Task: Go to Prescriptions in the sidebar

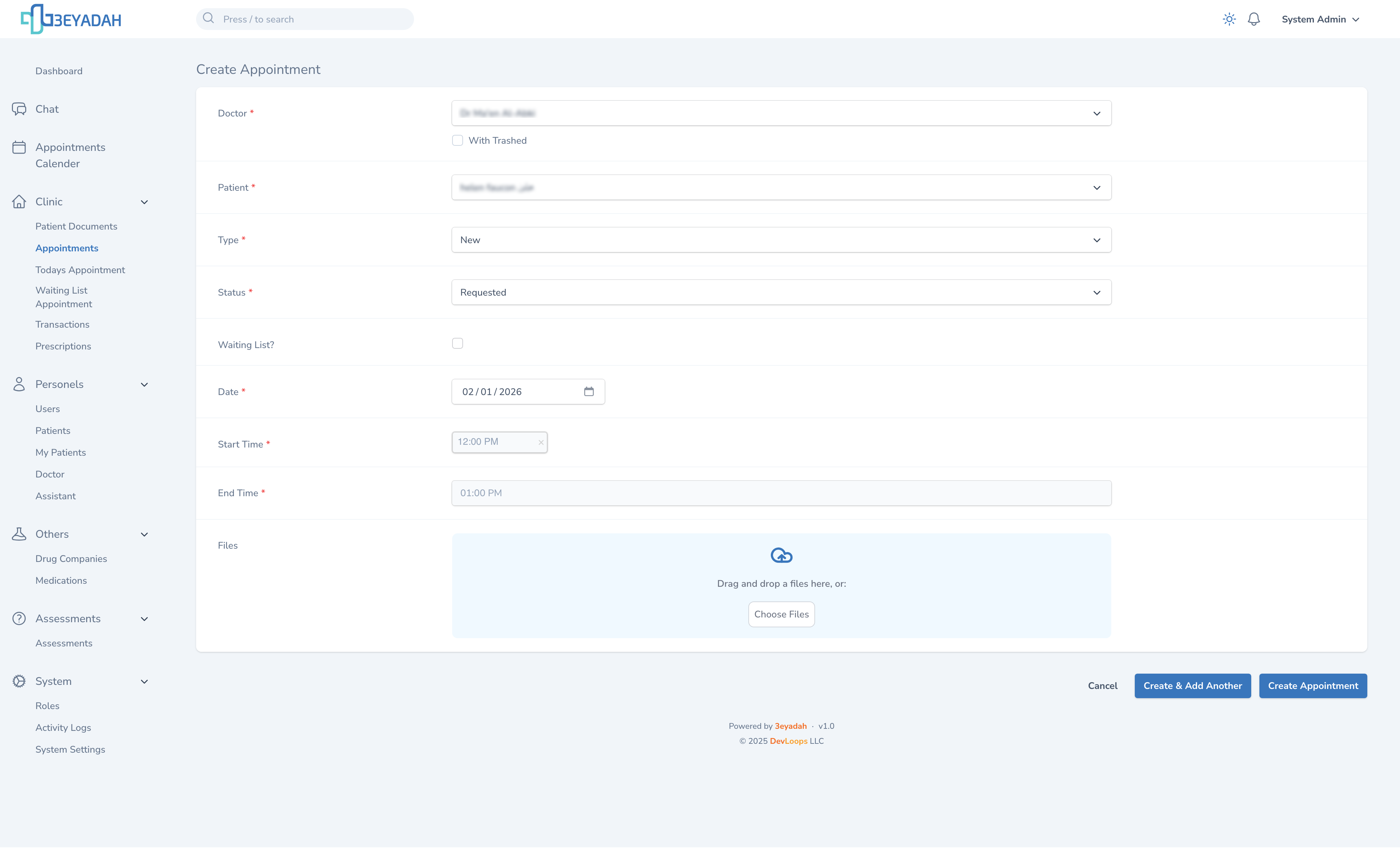Action: click(x=63, y=346)
